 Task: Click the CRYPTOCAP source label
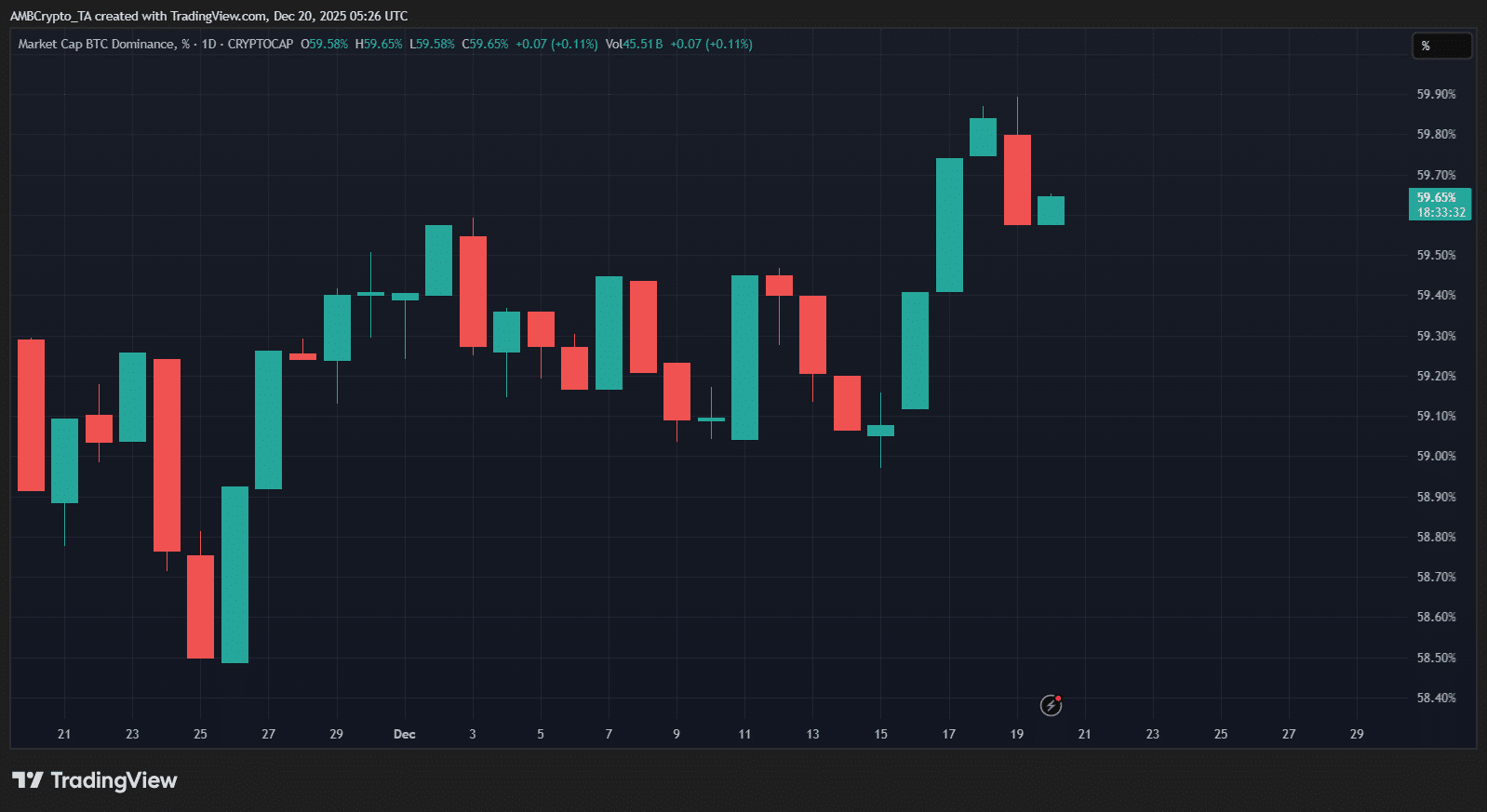tap(260, 44)
